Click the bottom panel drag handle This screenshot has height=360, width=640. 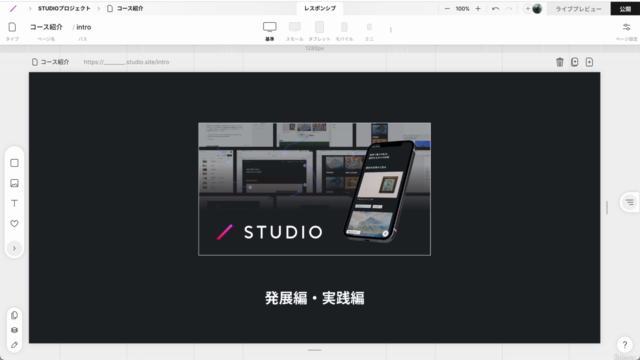pyautogui.click(x=314, y=350)
